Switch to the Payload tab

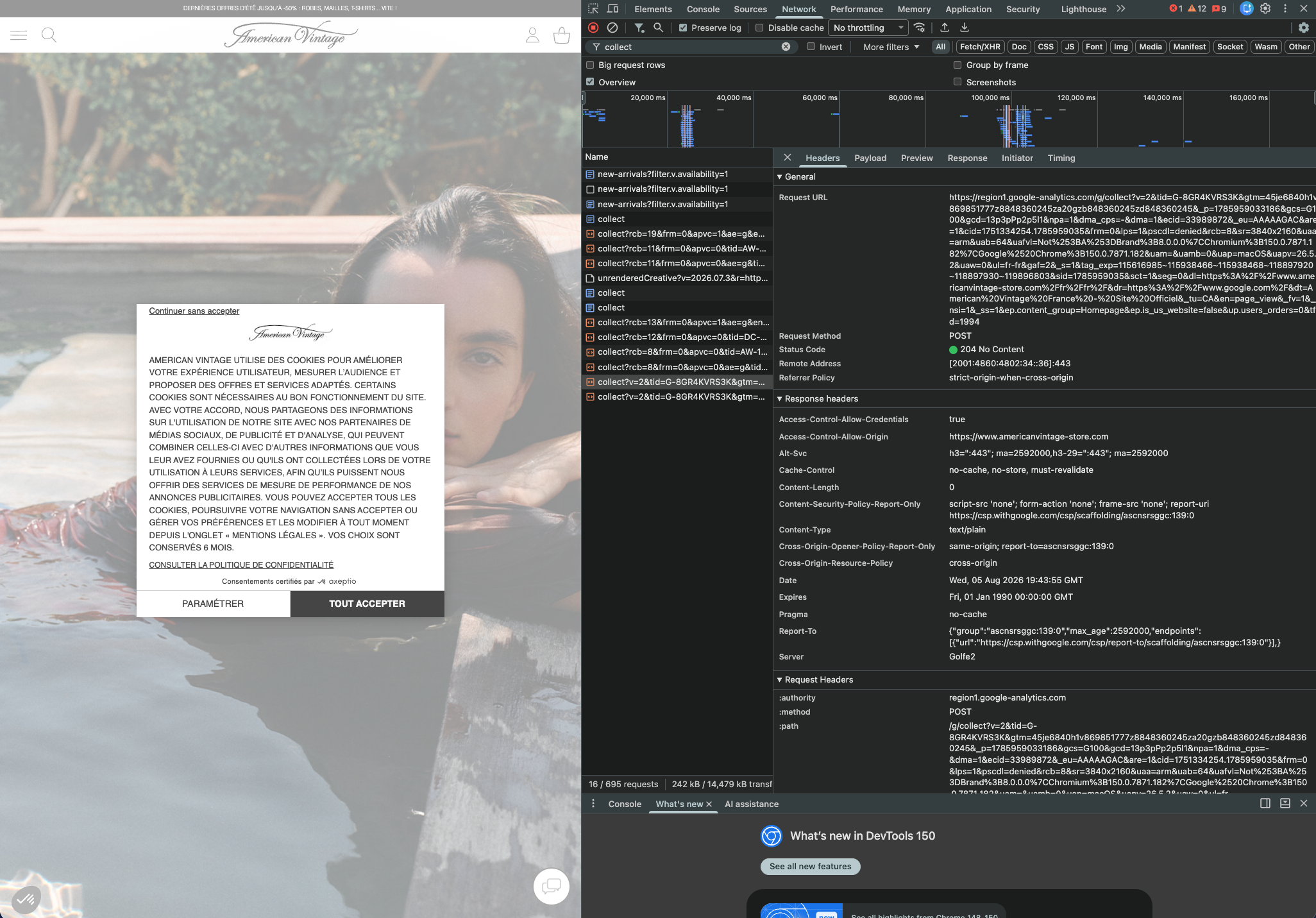click(870, 158)
